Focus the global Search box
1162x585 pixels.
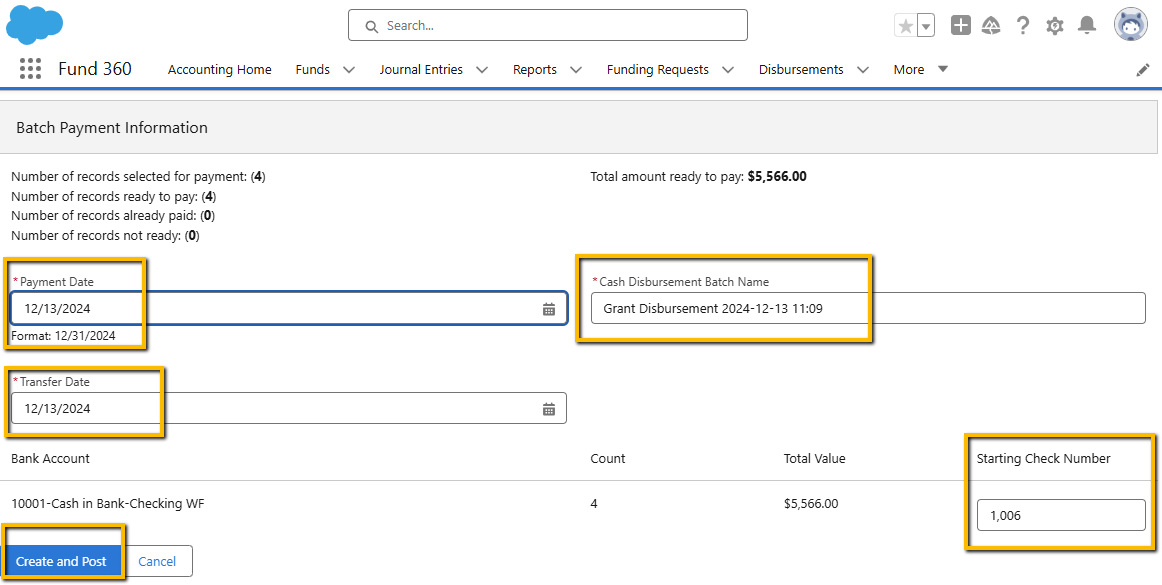tap(548, 25)
